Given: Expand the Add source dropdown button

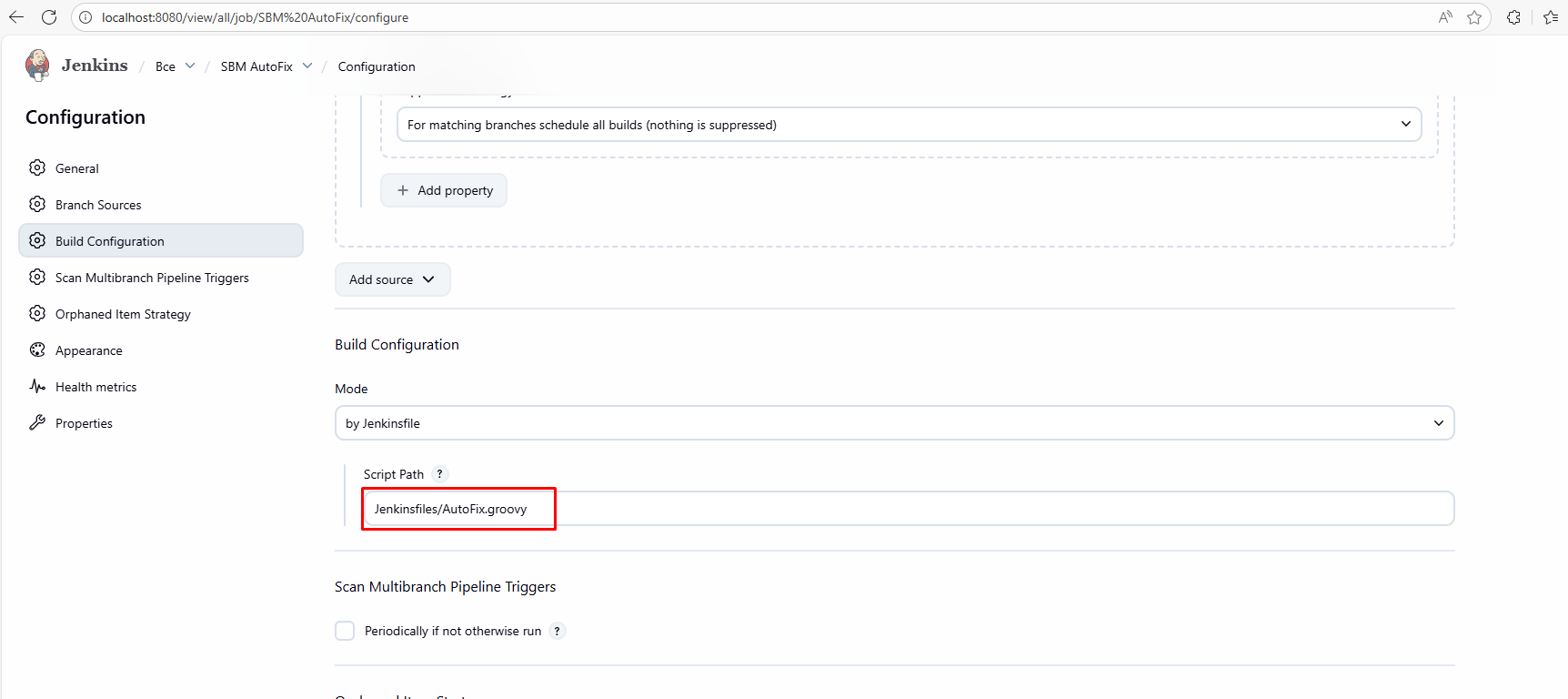Looking at the screenshot, I should 392,279.
